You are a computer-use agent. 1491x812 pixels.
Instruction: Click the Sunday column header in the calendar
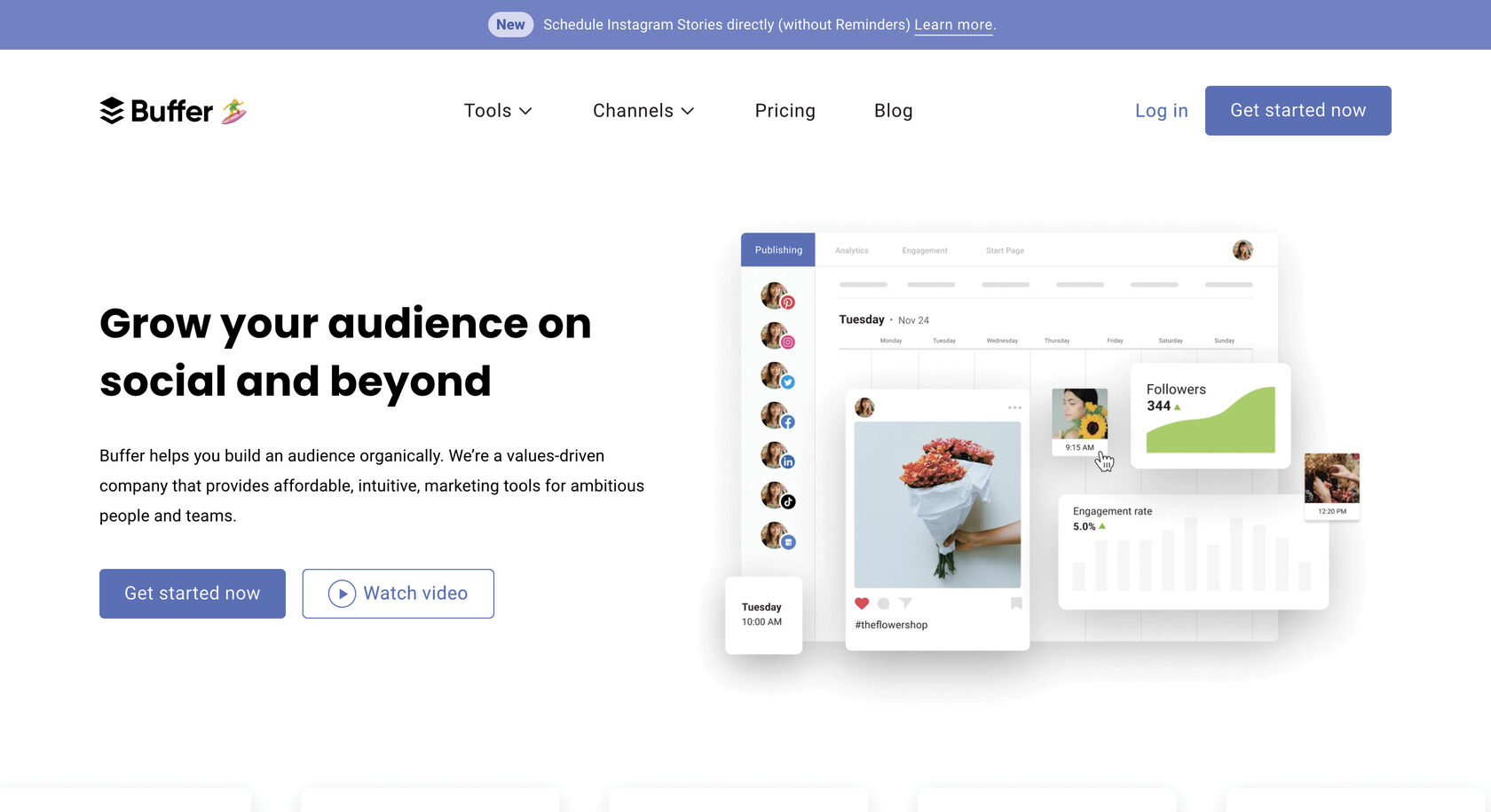[1225, 341]
